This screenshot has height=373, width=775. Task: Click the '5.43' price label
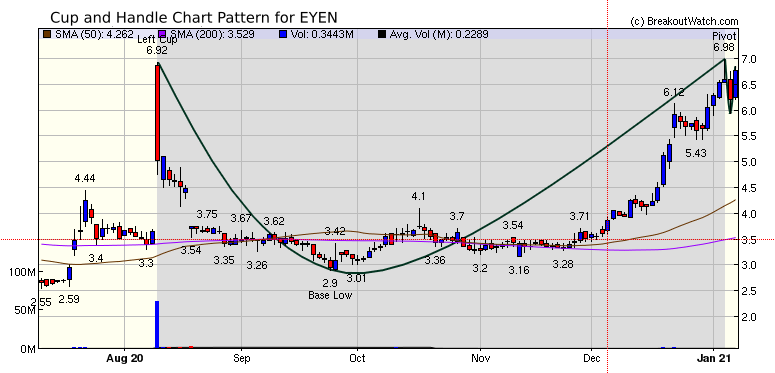[x=695, y=154]
